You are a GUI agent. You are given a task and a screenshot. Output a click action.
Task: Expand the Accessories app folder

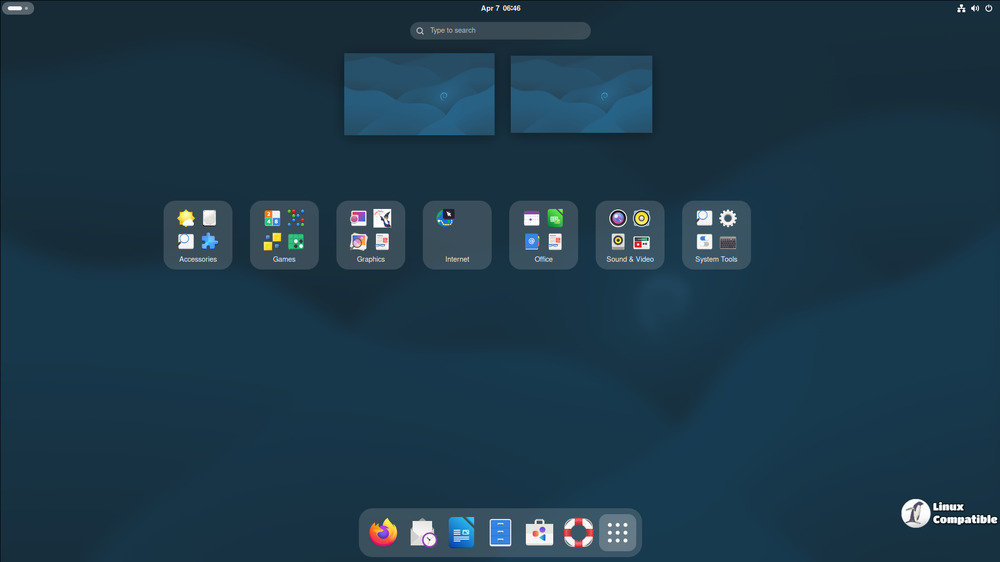pos(198,235)
